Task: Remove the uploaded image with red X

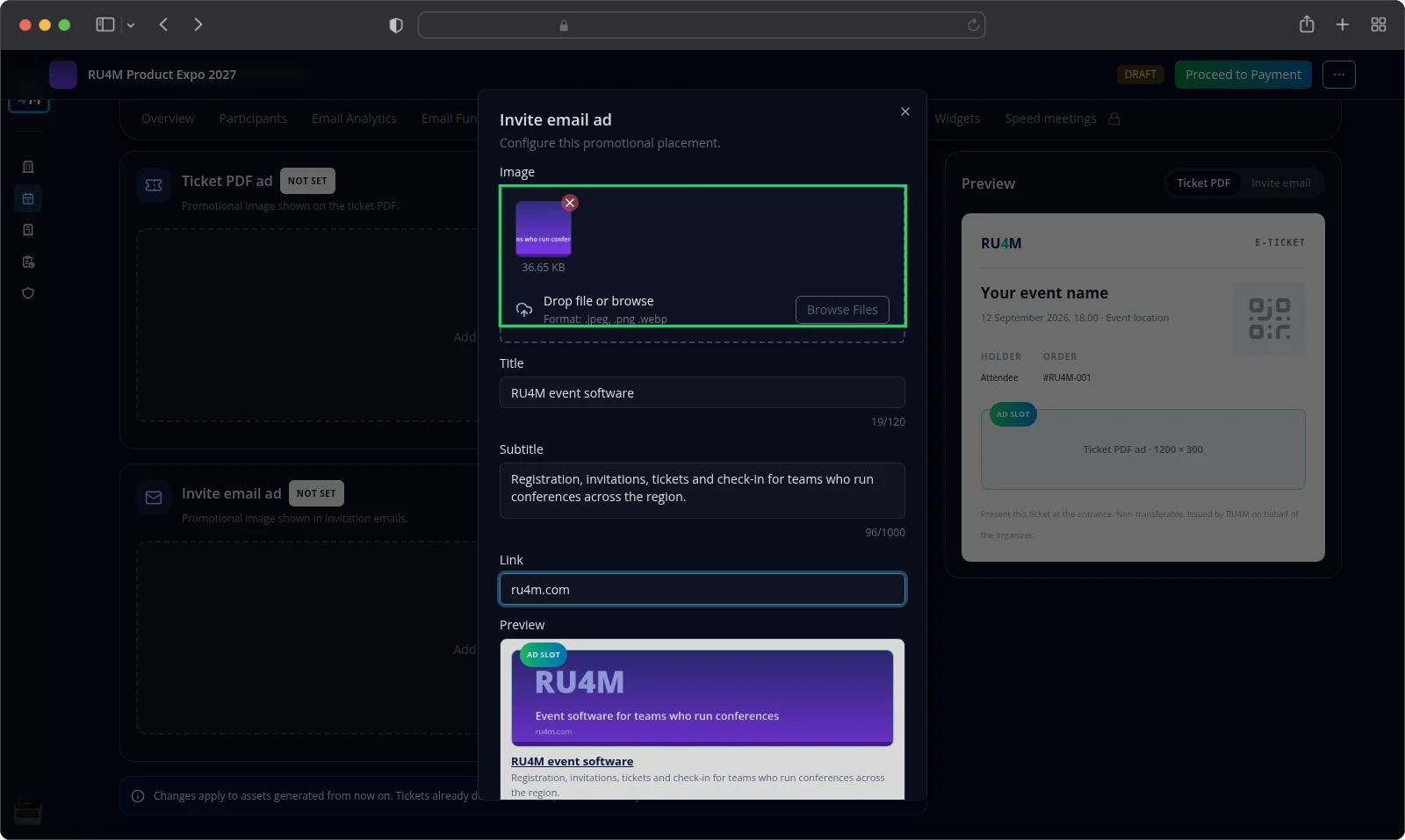Action: [x=570, y=203]
